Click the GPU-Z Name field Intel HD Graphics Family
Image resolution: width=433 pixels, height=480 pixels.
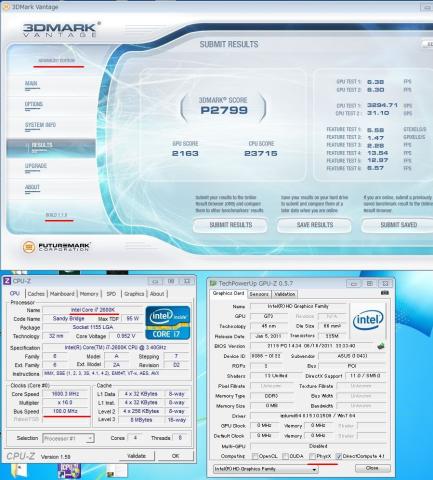299,306
